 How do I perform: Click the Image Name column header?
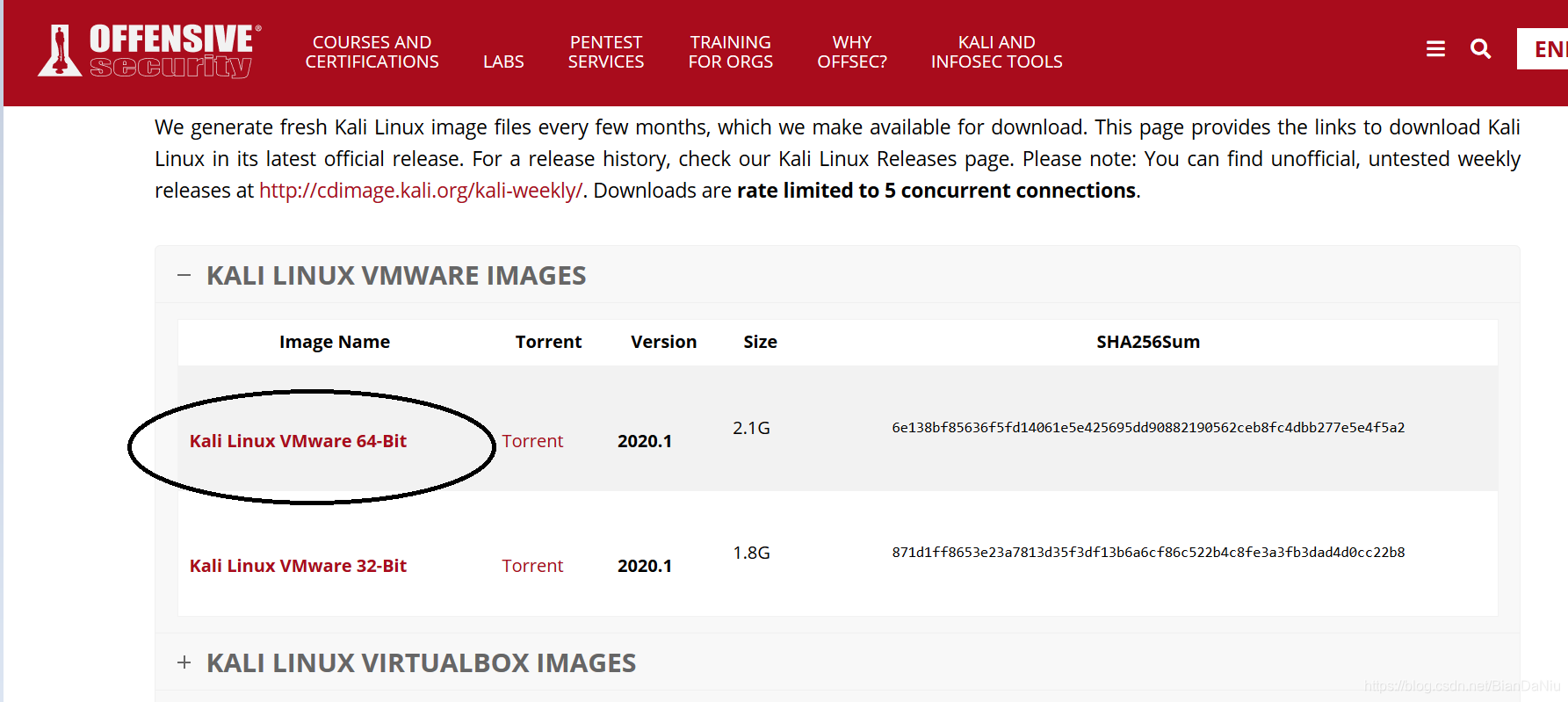(335, 342)
